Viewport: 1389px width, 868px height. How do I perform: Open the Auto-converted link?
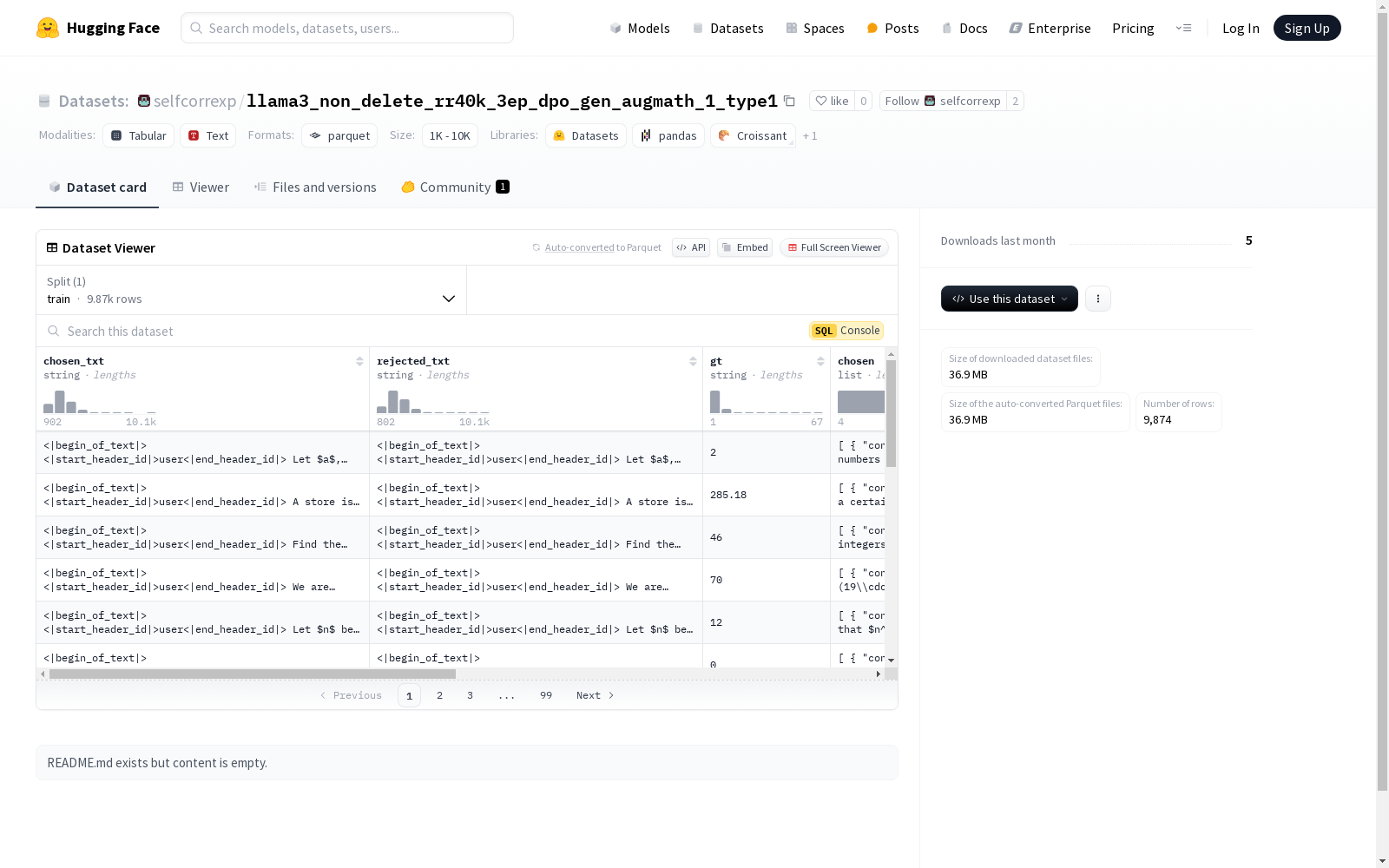[x=579, y=247]
